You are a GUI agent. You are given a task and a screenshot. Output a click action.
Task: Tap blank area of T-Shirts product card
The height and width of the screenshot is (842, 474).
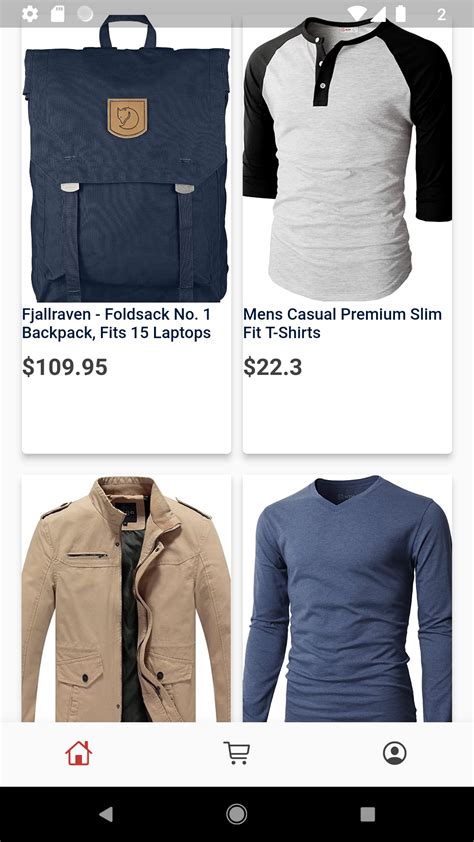pos(347,416)
